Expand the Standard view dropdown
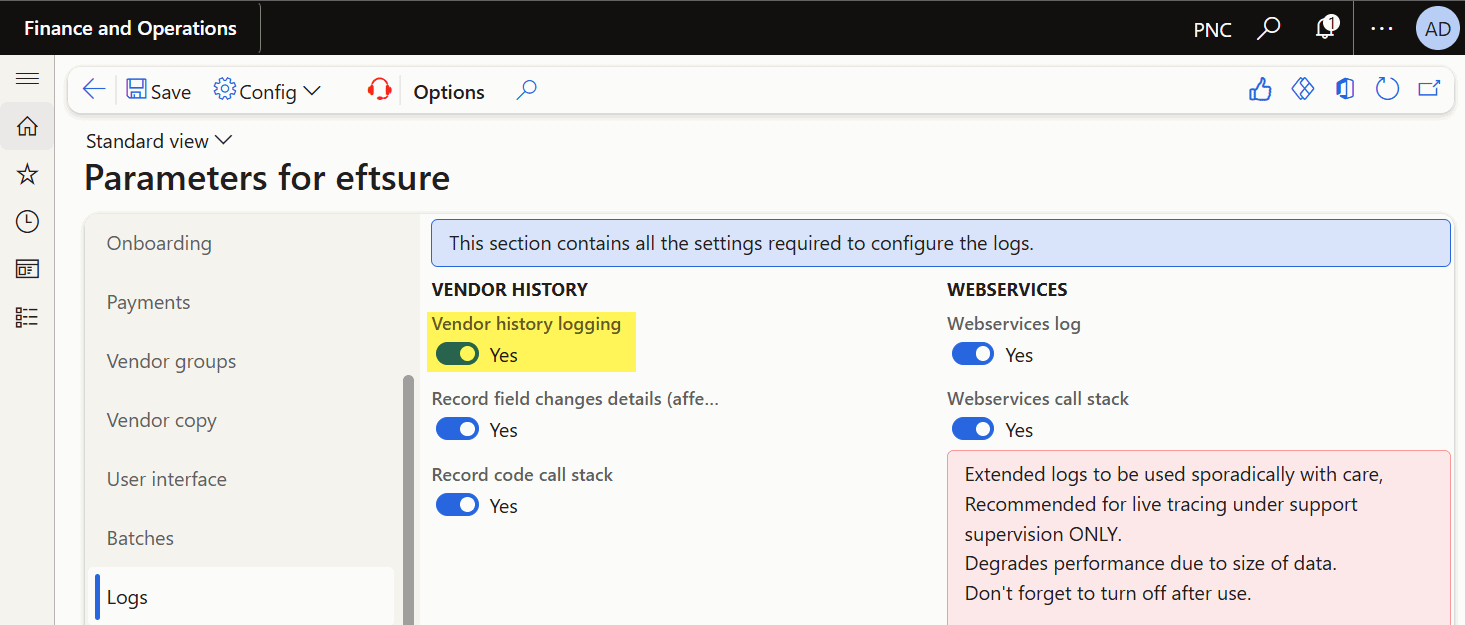Viewport: 1465px width, 625px height. click(x=159, y=141)
